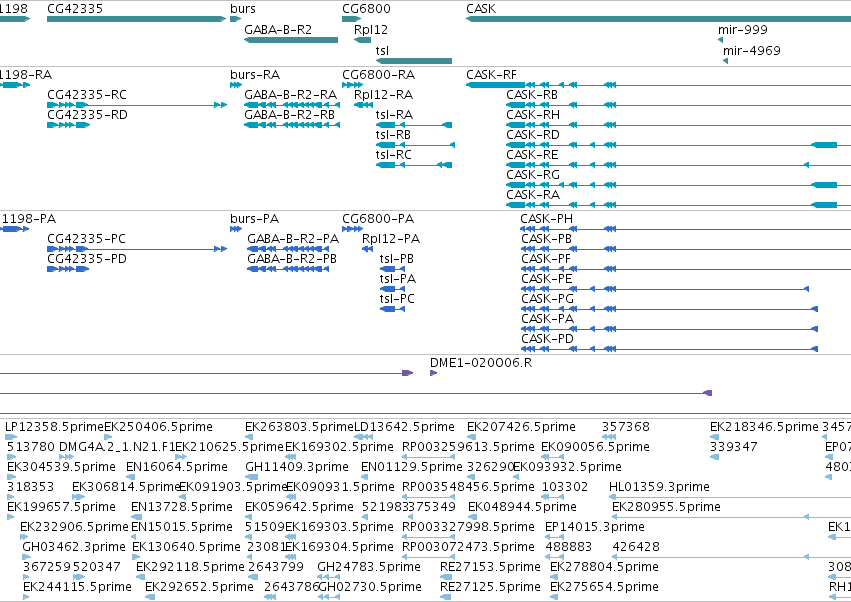Select protein CG42335-PD

coord(87,259)
